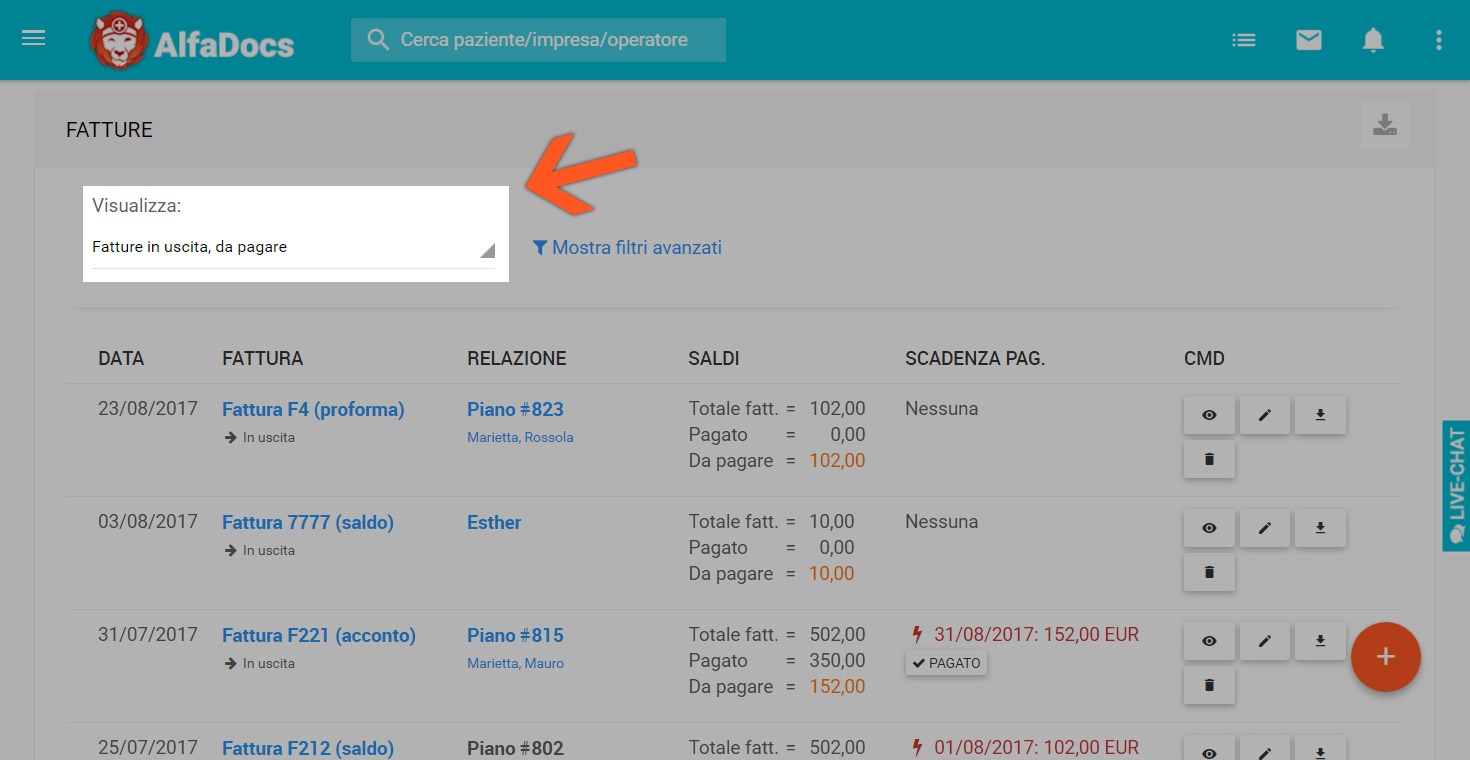Delete Fattura F221 with trash icon
This screenshot has height=760, width=1470.
(x=1209, y=686)
